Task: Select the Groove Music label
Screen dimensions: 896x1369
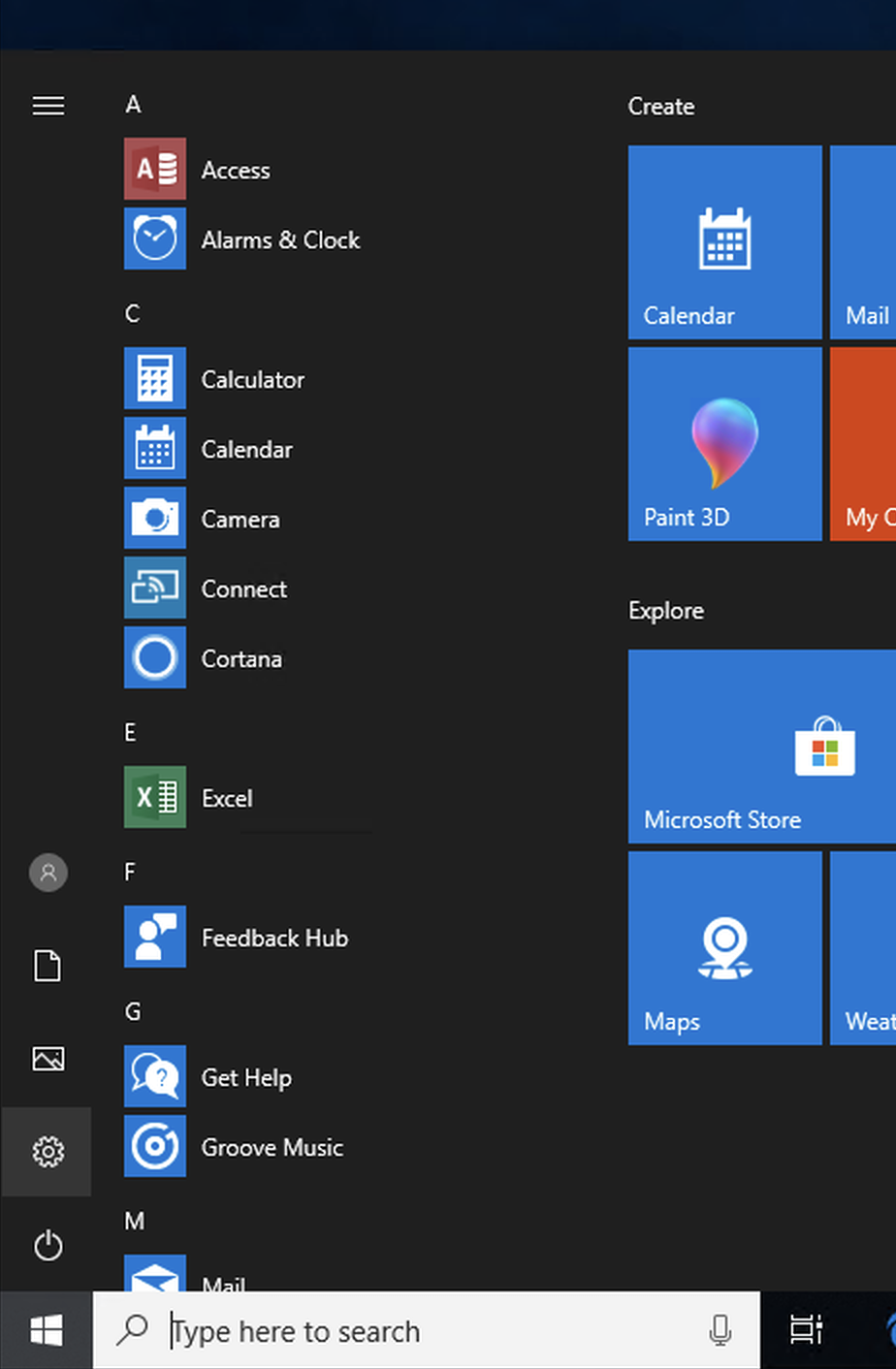Action: (x=272, y=1147)
